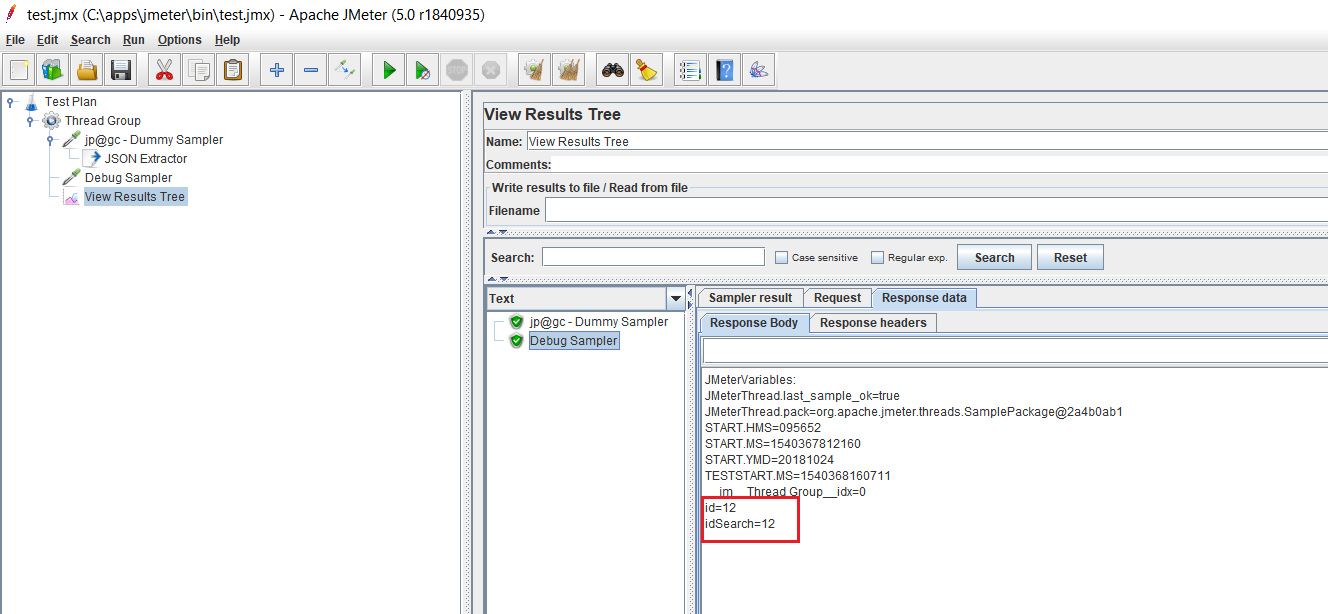Screen dimensions: 1328x614
Task: Save the test plan with floppy icon
Action: click(121, 70)
